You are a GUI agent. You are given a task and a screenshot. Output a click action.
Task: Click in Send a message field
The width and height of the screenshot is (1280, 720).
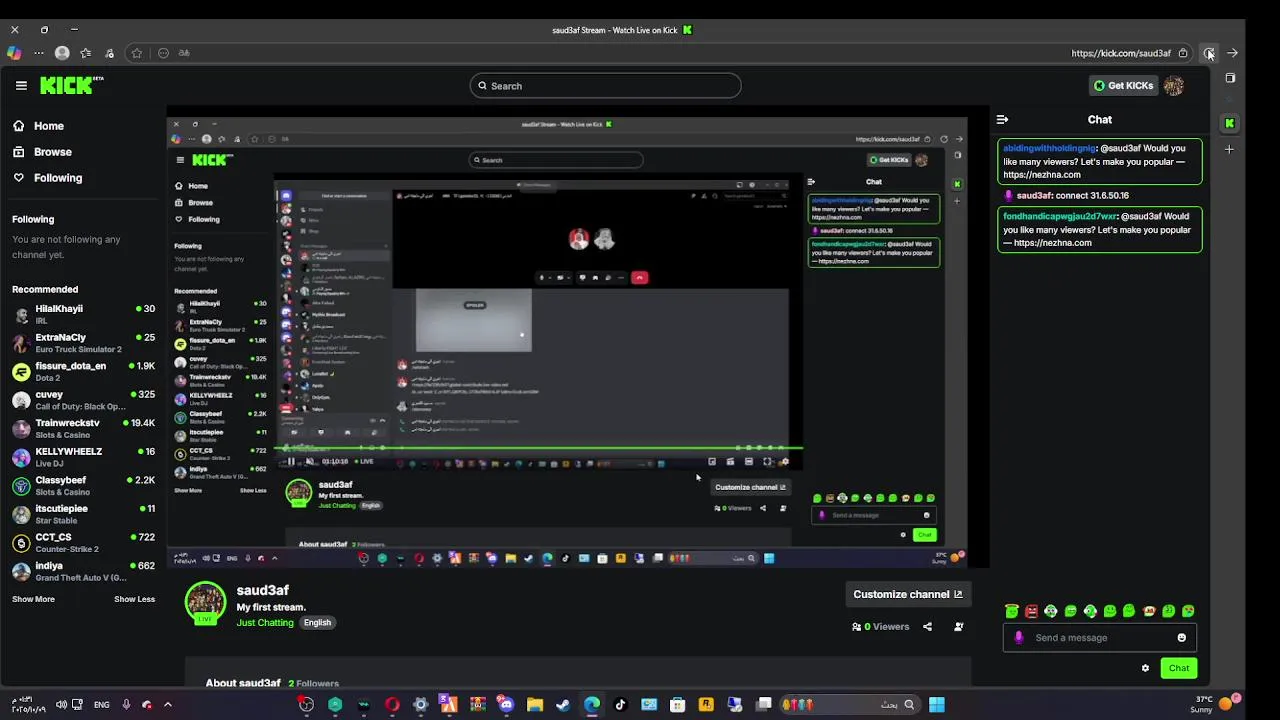pyautogui.click(x=1100, y=638)
